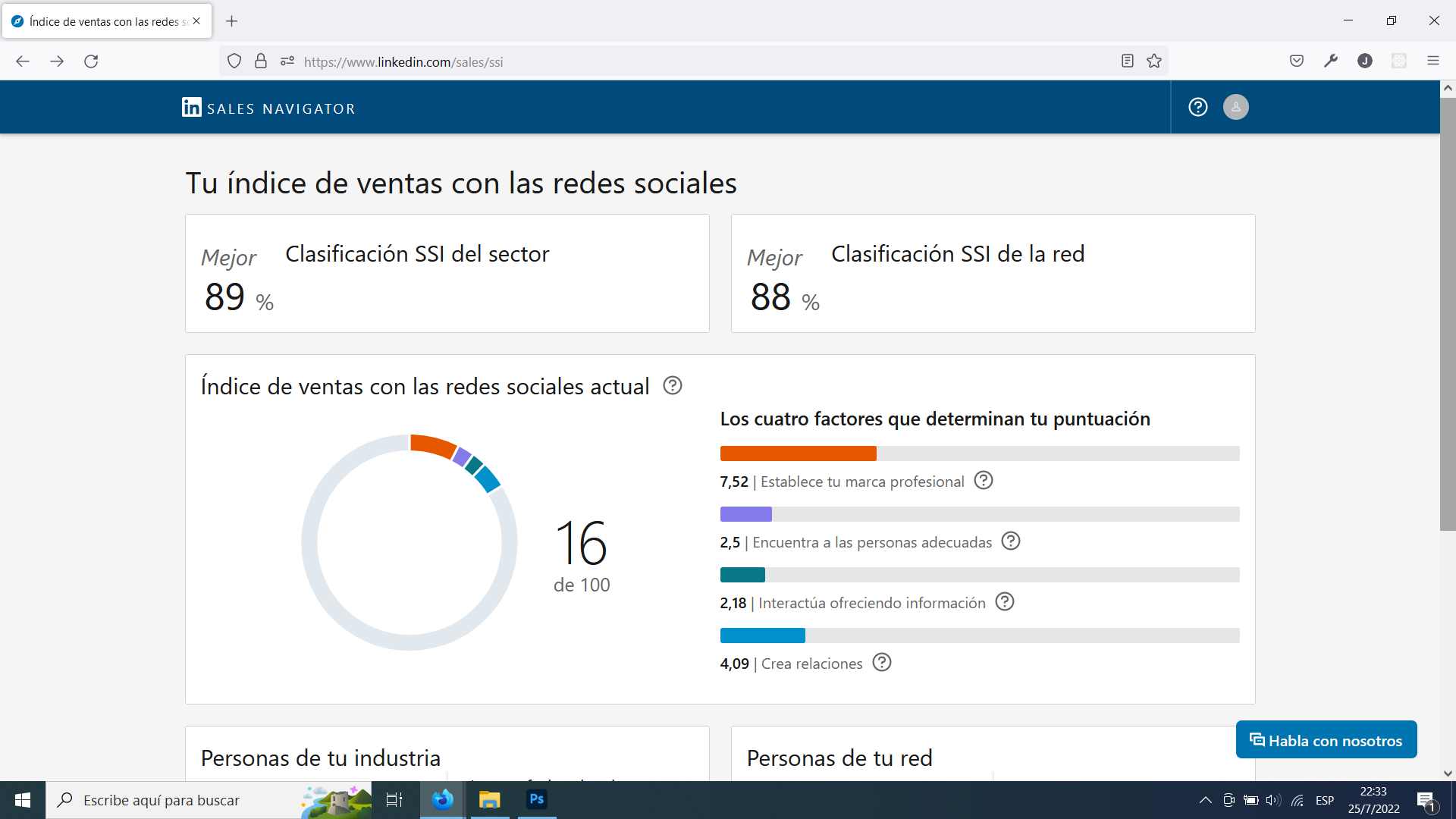The image size is (1456, 819).
Task: Click the grey extension icon in toolbar
Action: [1399, 61]
